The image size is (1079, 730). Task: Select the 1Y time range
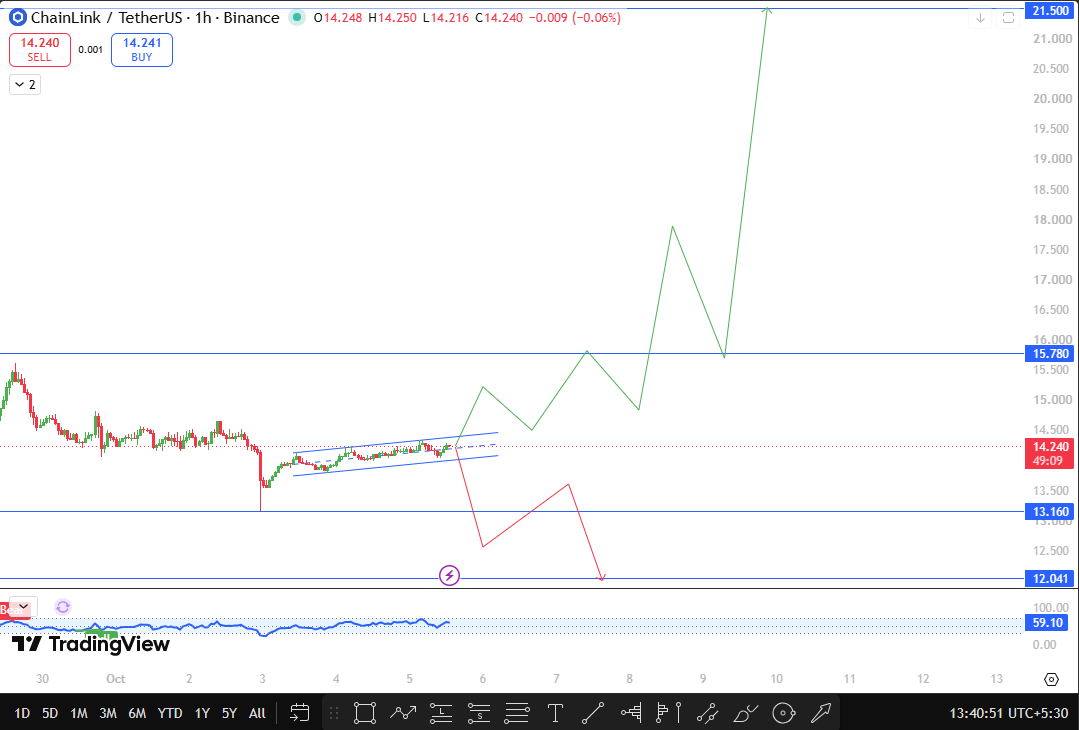tap(202, 713)
